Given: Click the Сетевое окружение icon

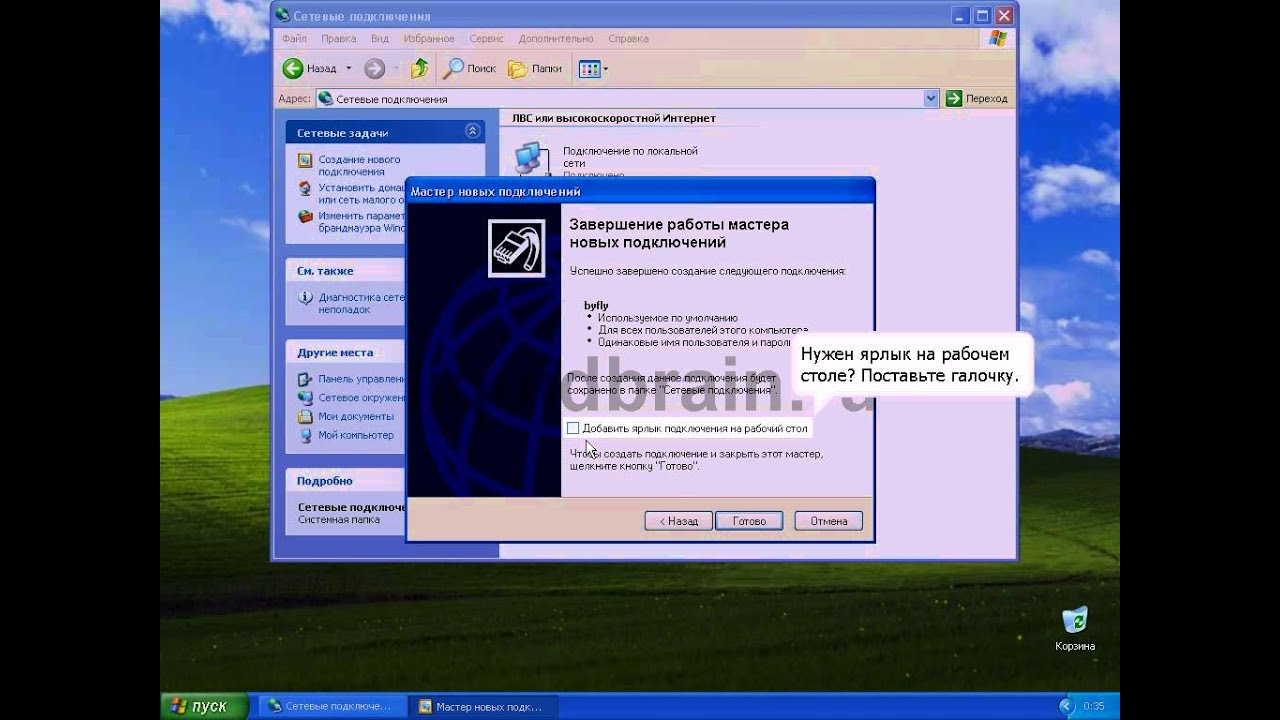Looking at the screenshot, I should click(x=306, y=397).
